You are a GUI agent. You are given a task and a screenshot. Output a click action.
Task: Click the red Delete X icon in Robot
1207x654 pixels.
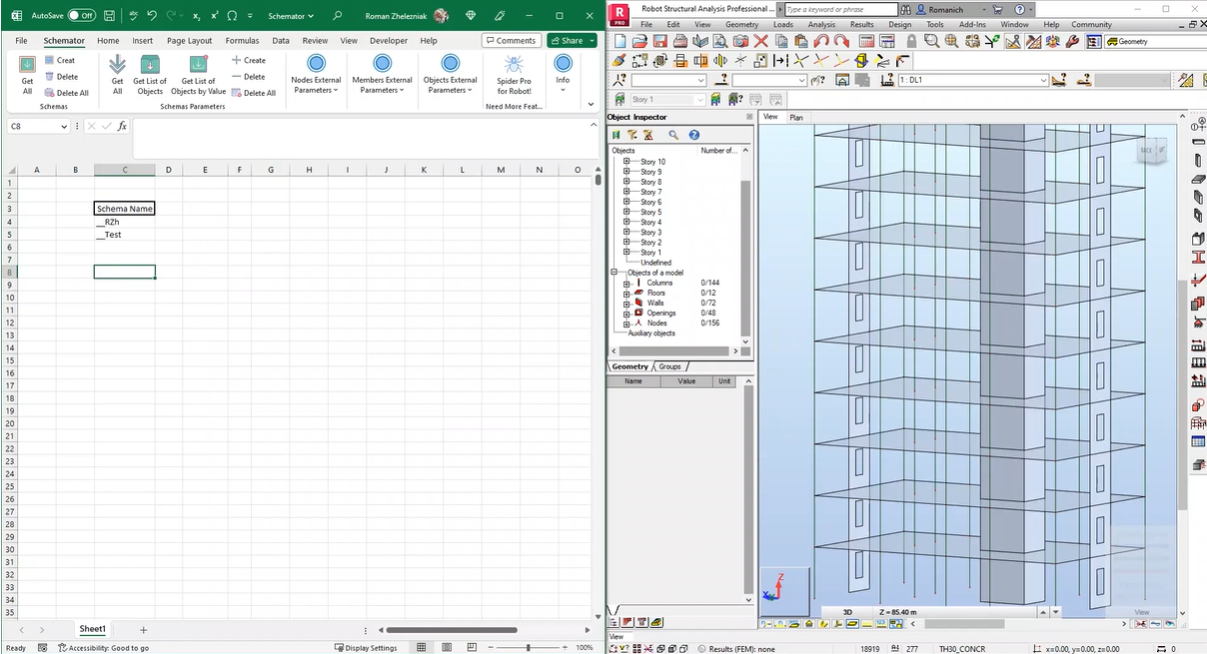click(x=761, y=41)
